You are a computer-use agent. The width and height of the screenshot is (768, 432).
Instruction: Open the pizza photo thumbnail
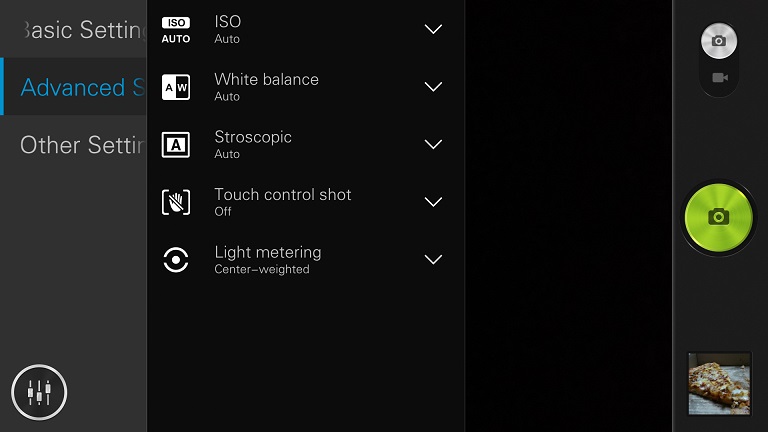[x=719, y=384]
